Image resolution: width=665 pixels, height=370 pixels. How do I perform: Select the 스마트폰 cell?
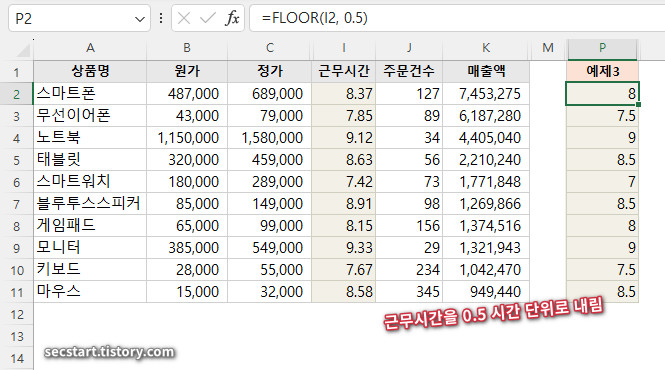click(x=90, y=93)
